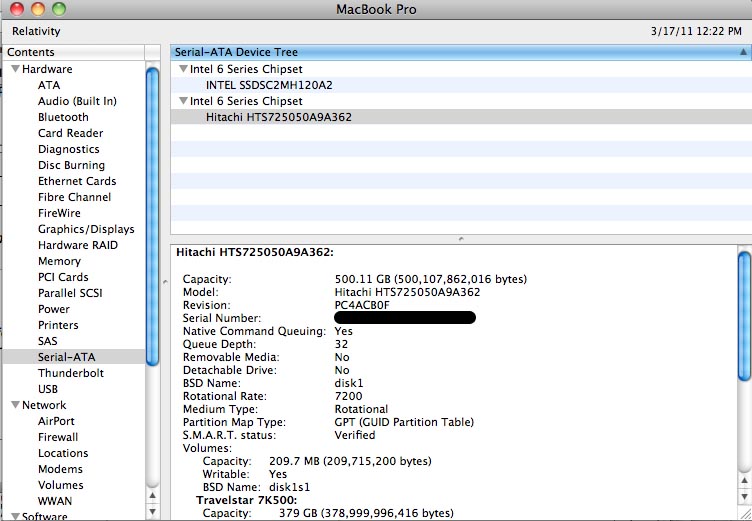Select the Hitachi HTS725050A9A362 device row
This screenshot has height=521, width=752.
tap(461, 117)
